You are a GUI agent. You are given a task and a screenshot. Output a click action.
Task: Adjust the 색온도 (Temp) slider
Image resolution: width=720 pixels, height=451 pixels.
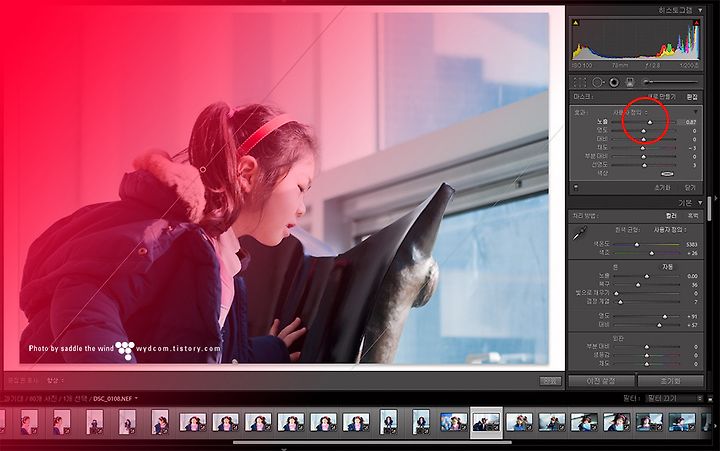[637, 244]
